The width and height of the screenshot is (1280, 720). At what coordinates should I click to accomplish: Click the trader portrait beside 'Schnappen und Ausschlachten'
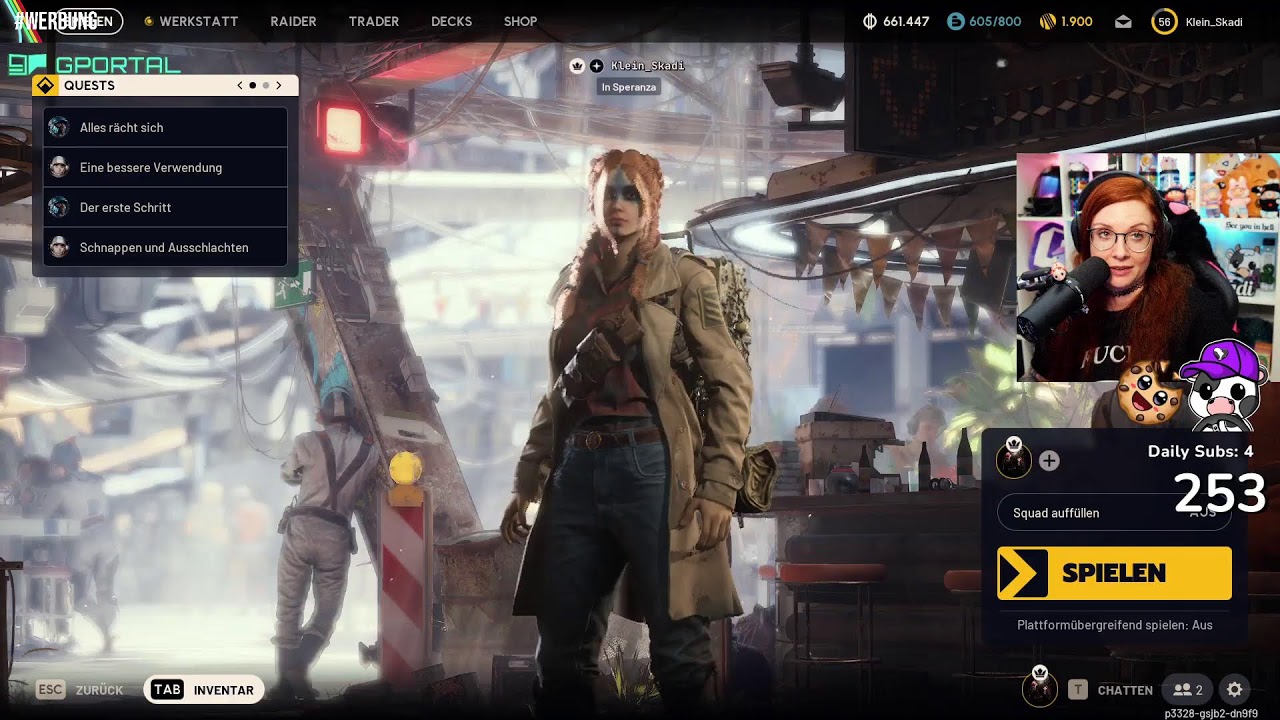coord(59,247)
